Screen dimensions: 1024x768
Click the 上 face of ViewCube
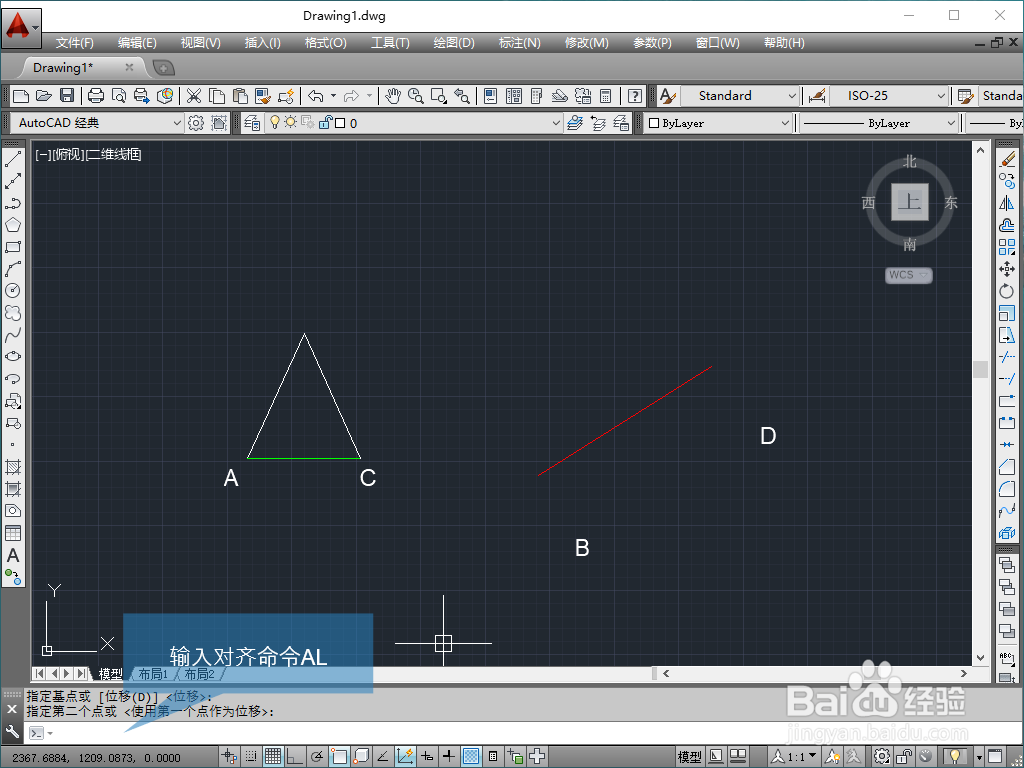click(910, 202)
